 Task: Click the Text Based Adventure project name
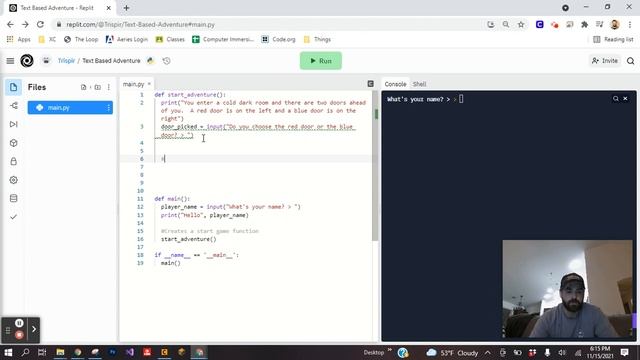111,61
